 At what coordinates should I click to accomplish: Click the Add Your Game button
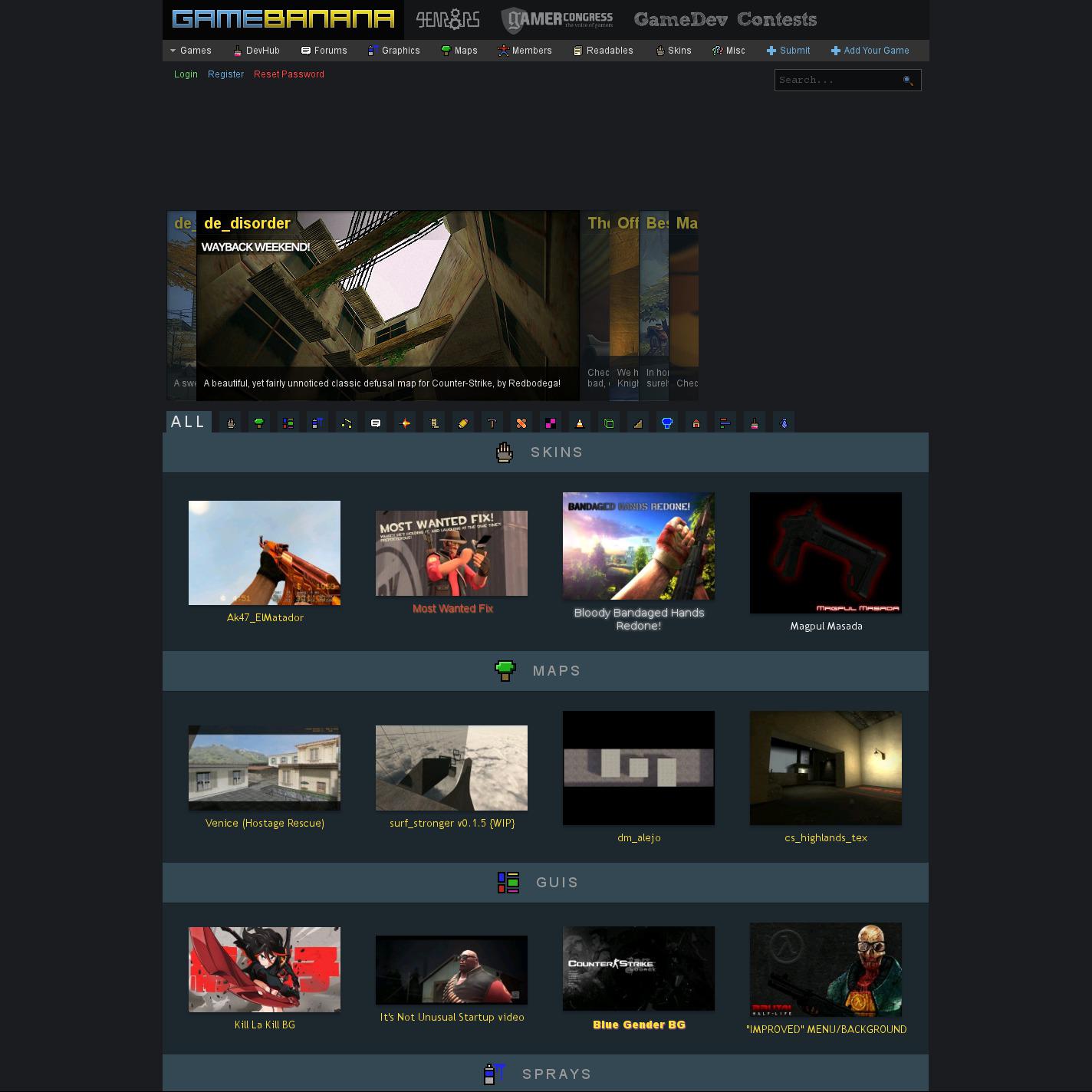(870, 51)
